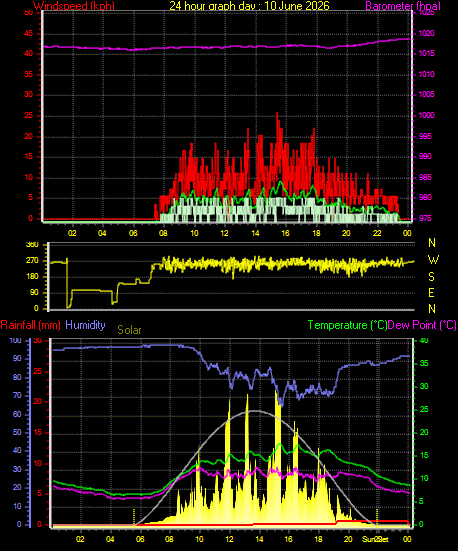Click the "1010" barometer axis value
Screen dimensions: 458x551
coord(427,74)
